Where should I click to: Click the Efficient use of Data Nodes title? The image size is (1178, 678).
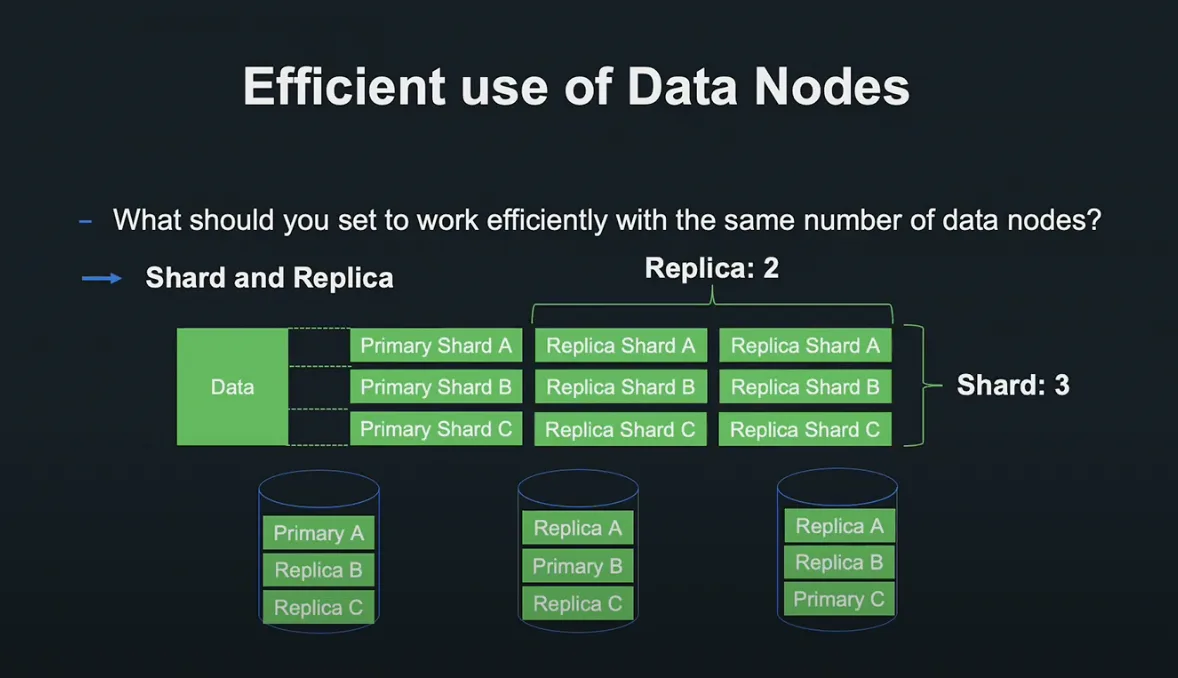(576, 86)
